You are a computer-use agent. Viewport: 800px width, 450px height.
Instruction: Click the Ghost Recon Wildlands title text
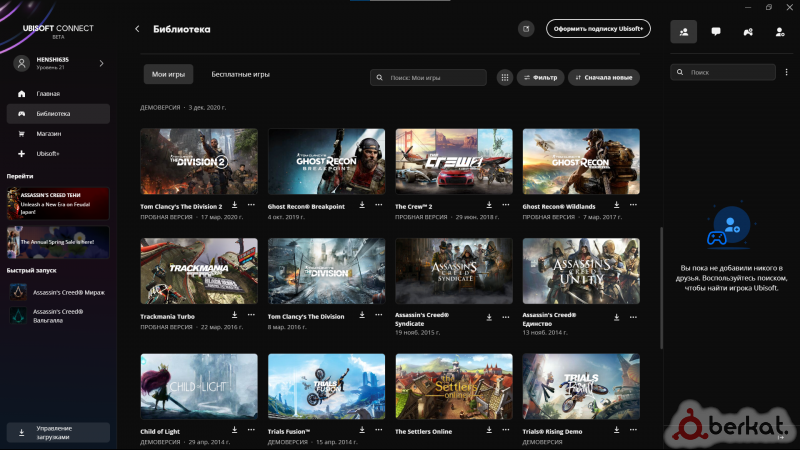[x=559, y=207]
